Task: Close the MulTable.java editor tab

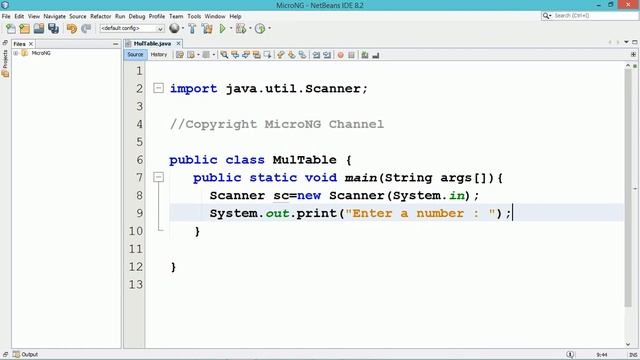Action: (178, 43)
